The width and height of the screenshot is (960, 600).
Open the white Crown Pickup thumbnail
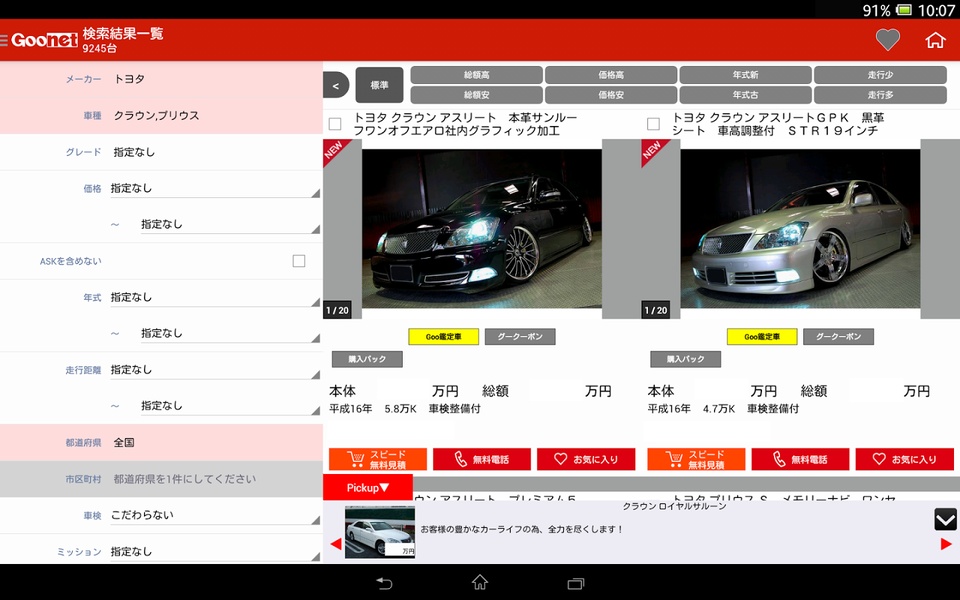380,532
